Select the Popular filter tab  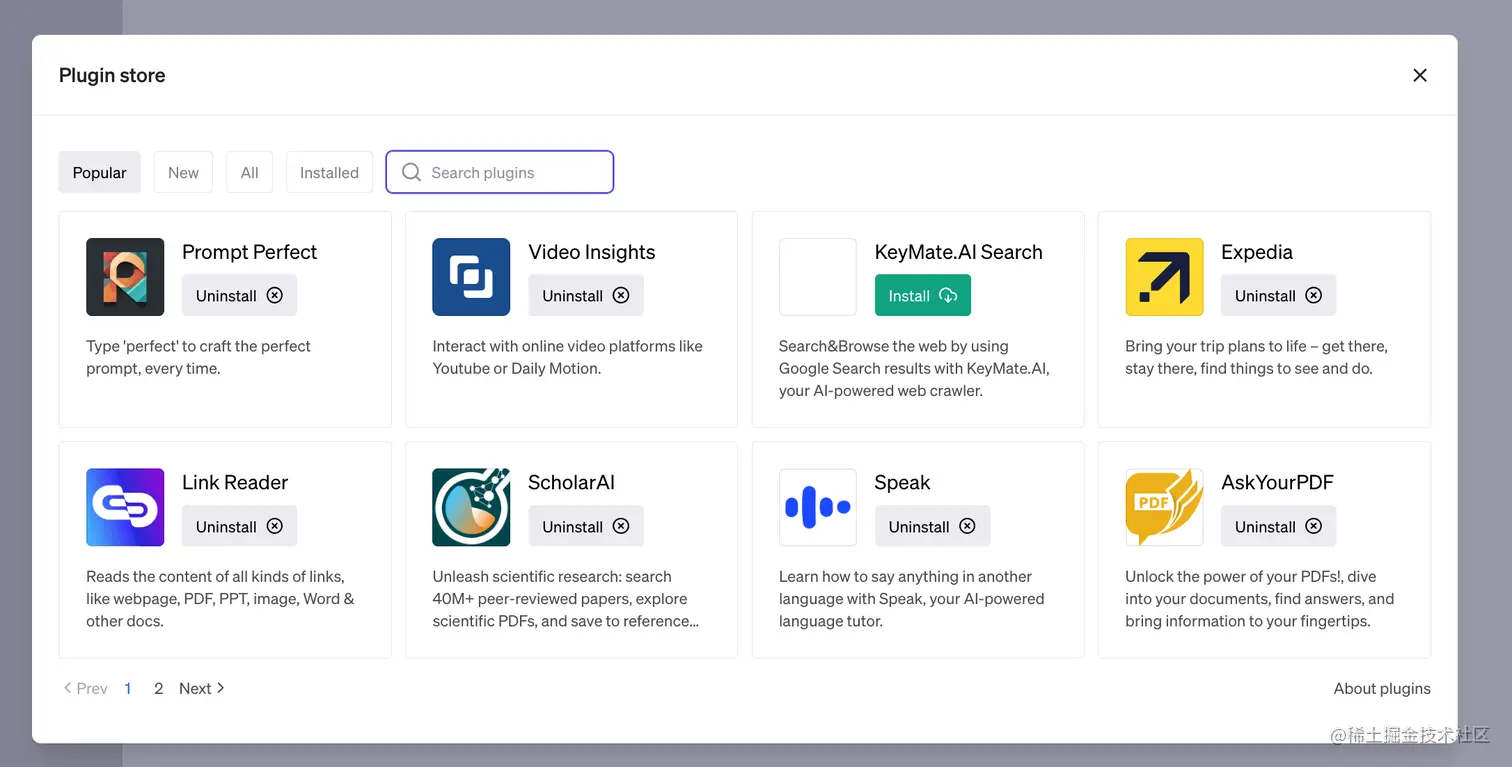[x=99, y=172]
